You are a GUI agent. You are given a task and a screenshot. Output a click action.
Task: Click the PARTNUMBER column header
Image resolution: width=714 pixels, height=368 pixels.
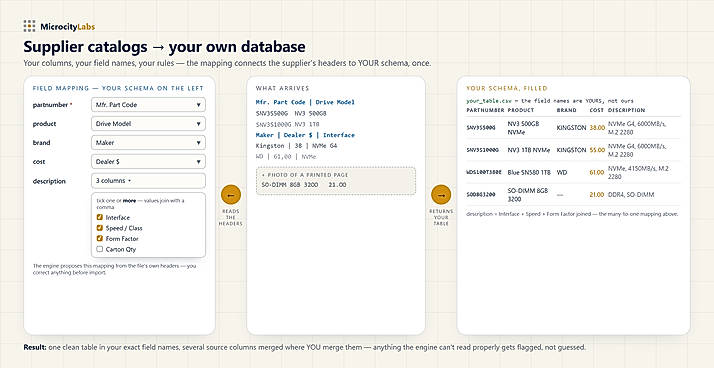485,110
